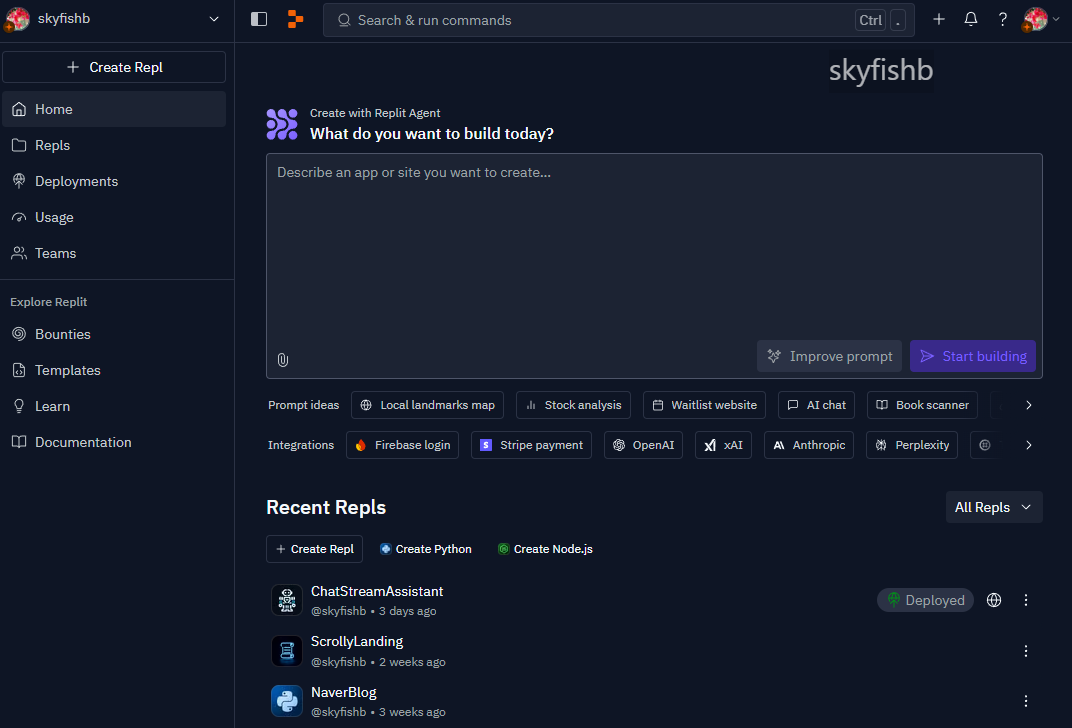
Task: Click the Start building button
Action: pos(972,356)
